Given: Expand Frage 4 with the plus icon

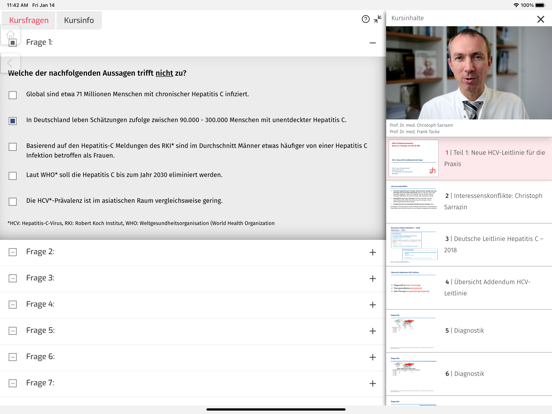Looking at the screenshot, I should [x=372, y=305].
